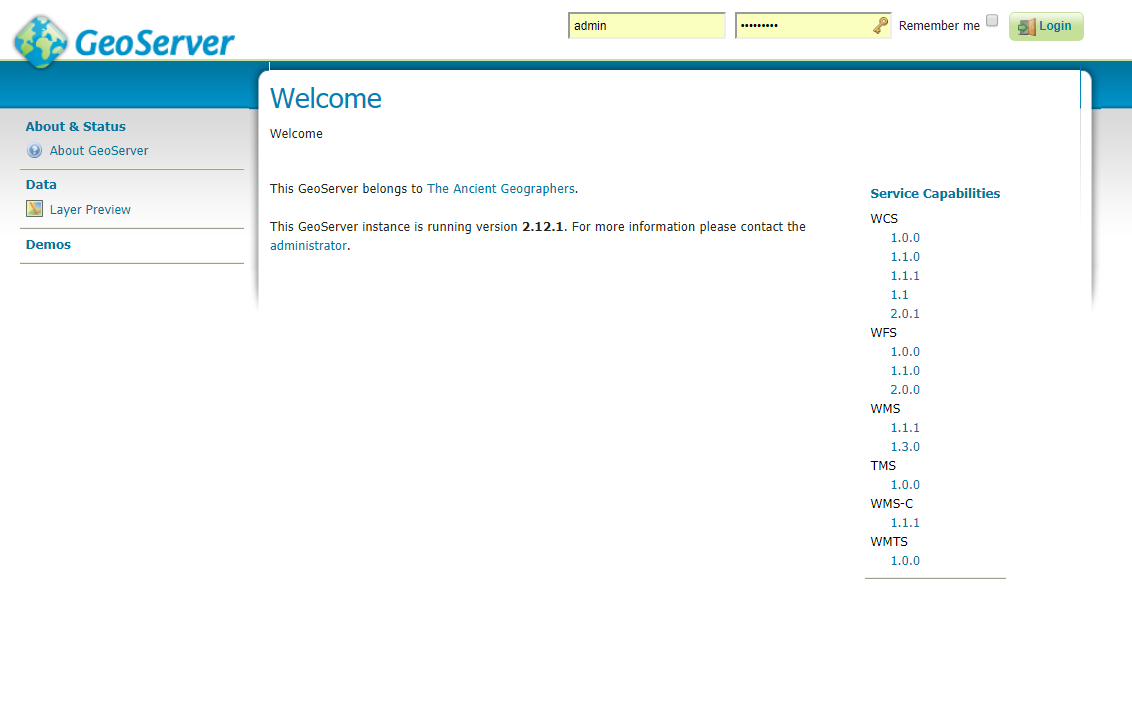
Task: Click the GeoServer globe logo
Action: pos(41,42)
